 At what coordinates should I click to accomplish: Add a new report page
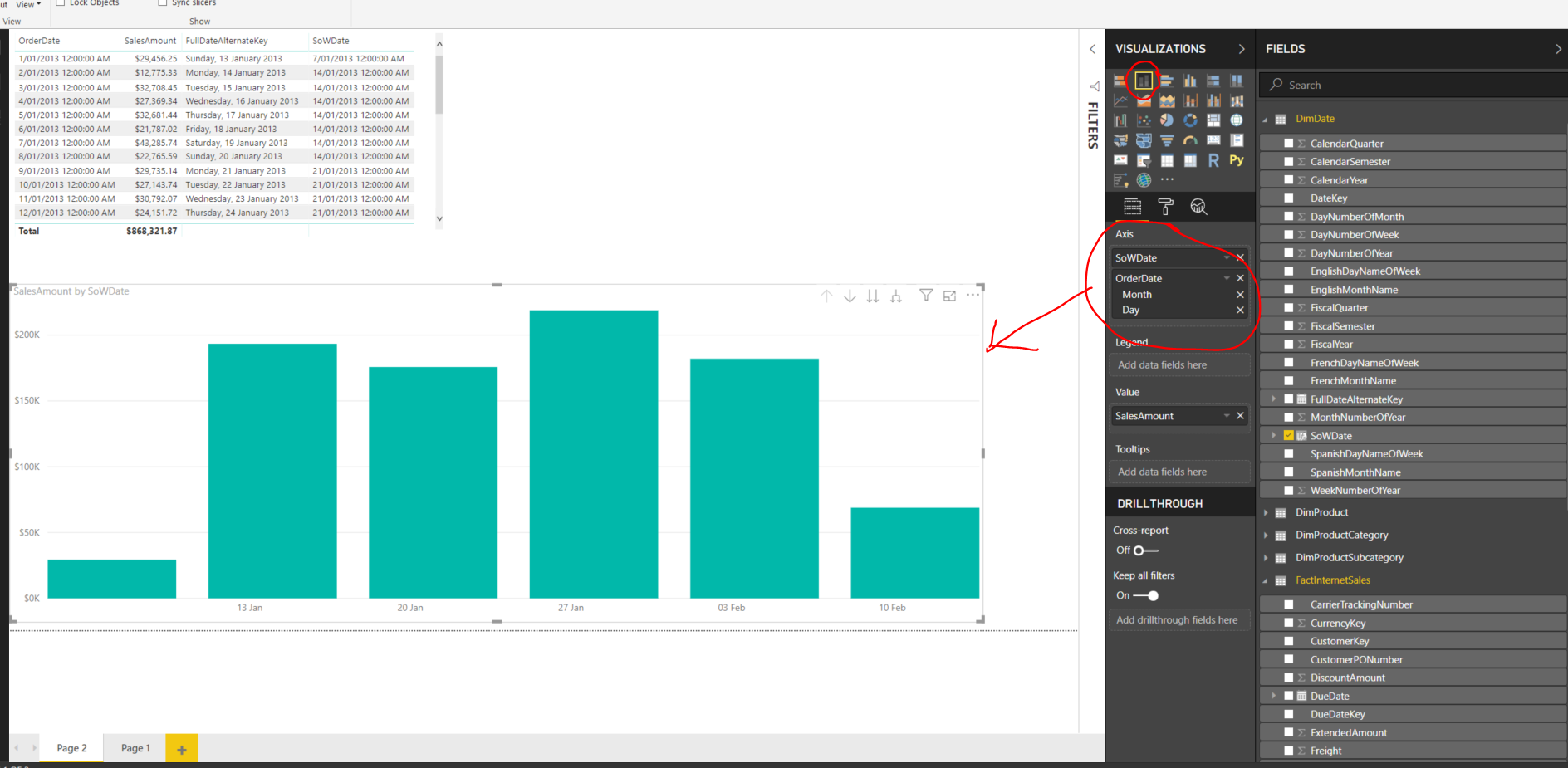[182, 749]
